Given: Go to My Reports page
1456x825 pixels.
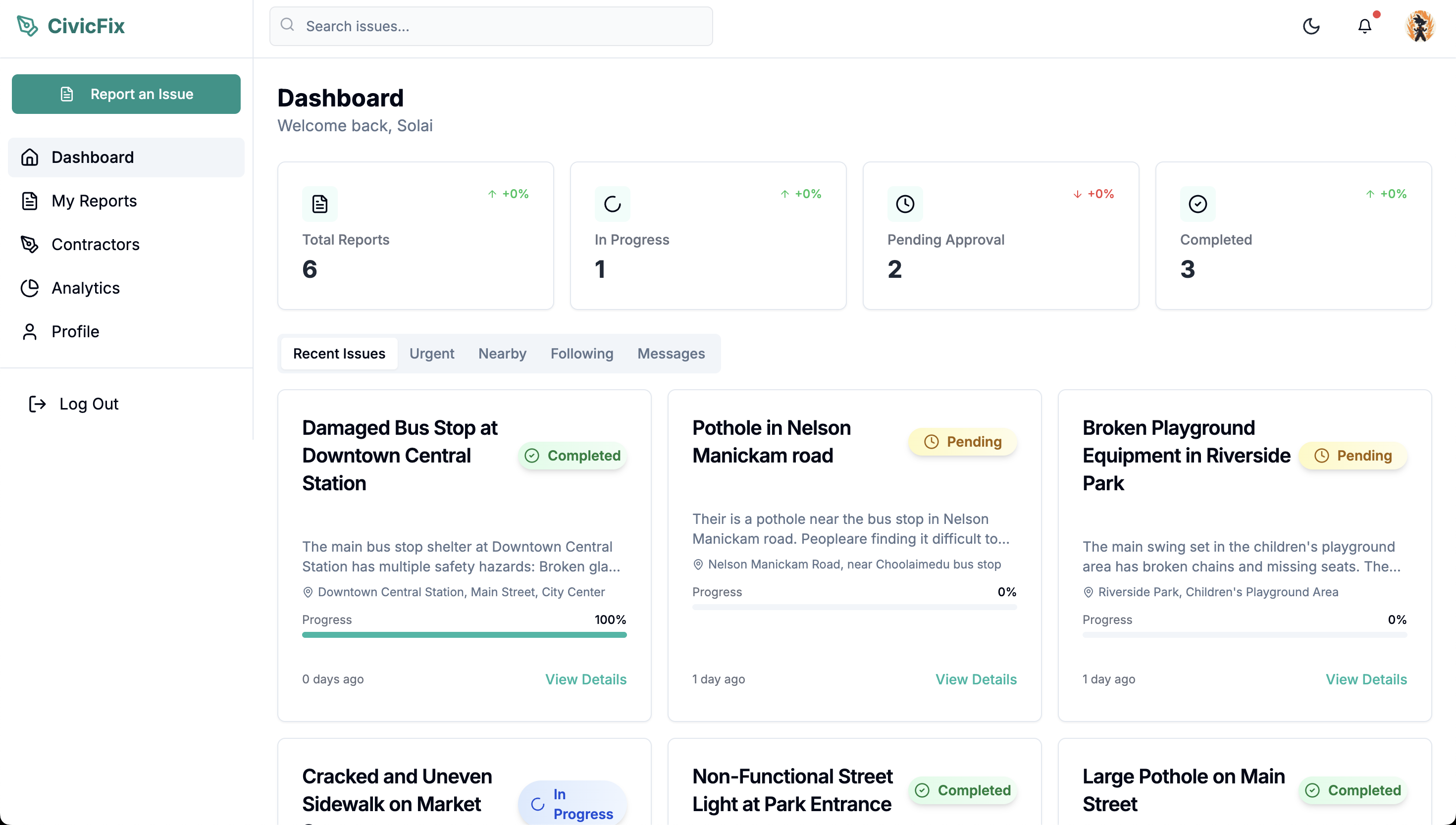Looking at the screenshot, I should pyautogui.click(x=94, y=201).
